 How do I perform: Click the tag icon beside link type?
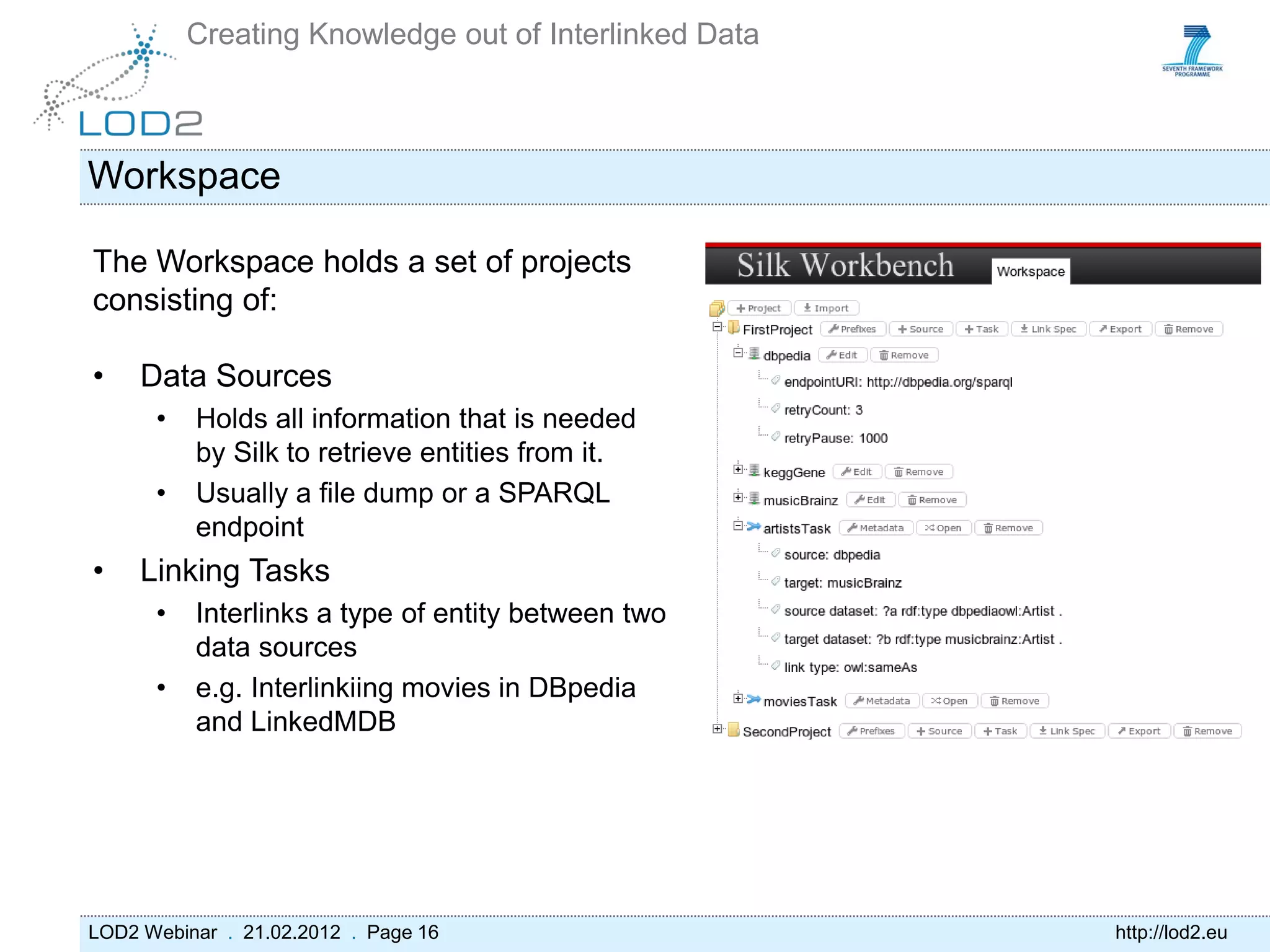point(775,666)
